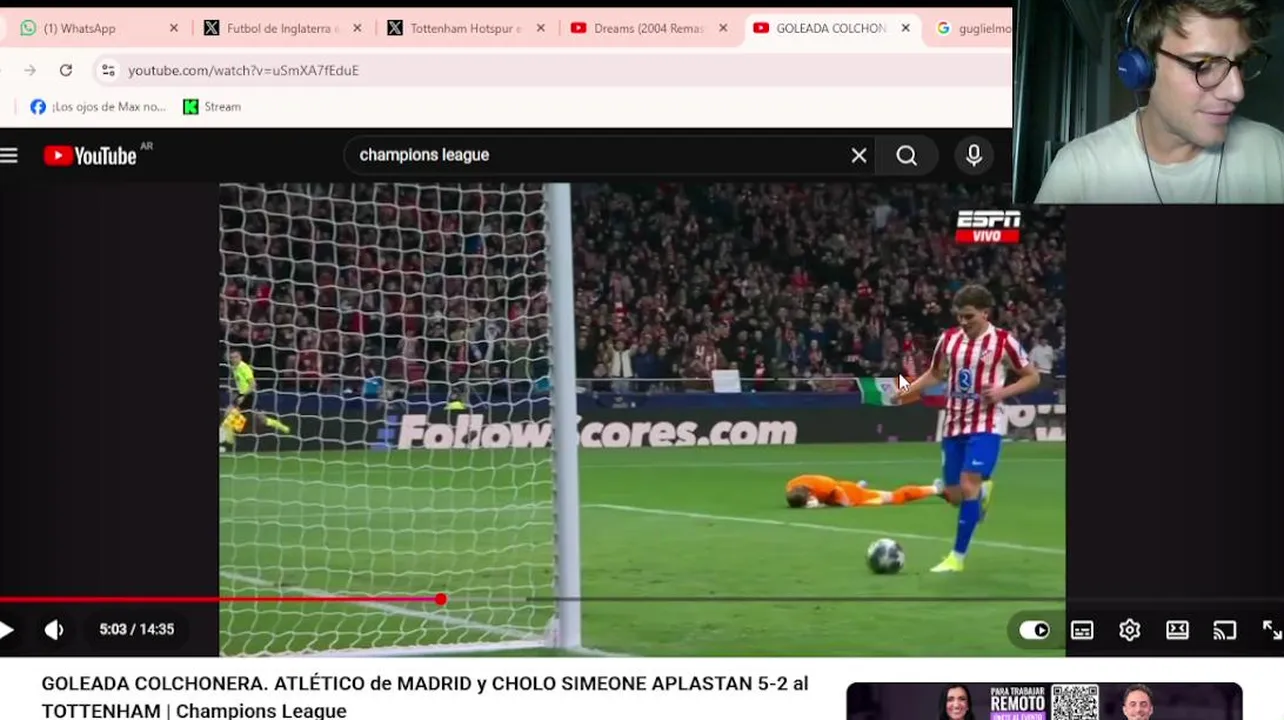
Task: Open the YouTube hamburger menu
Action: [x=9, y=155]
